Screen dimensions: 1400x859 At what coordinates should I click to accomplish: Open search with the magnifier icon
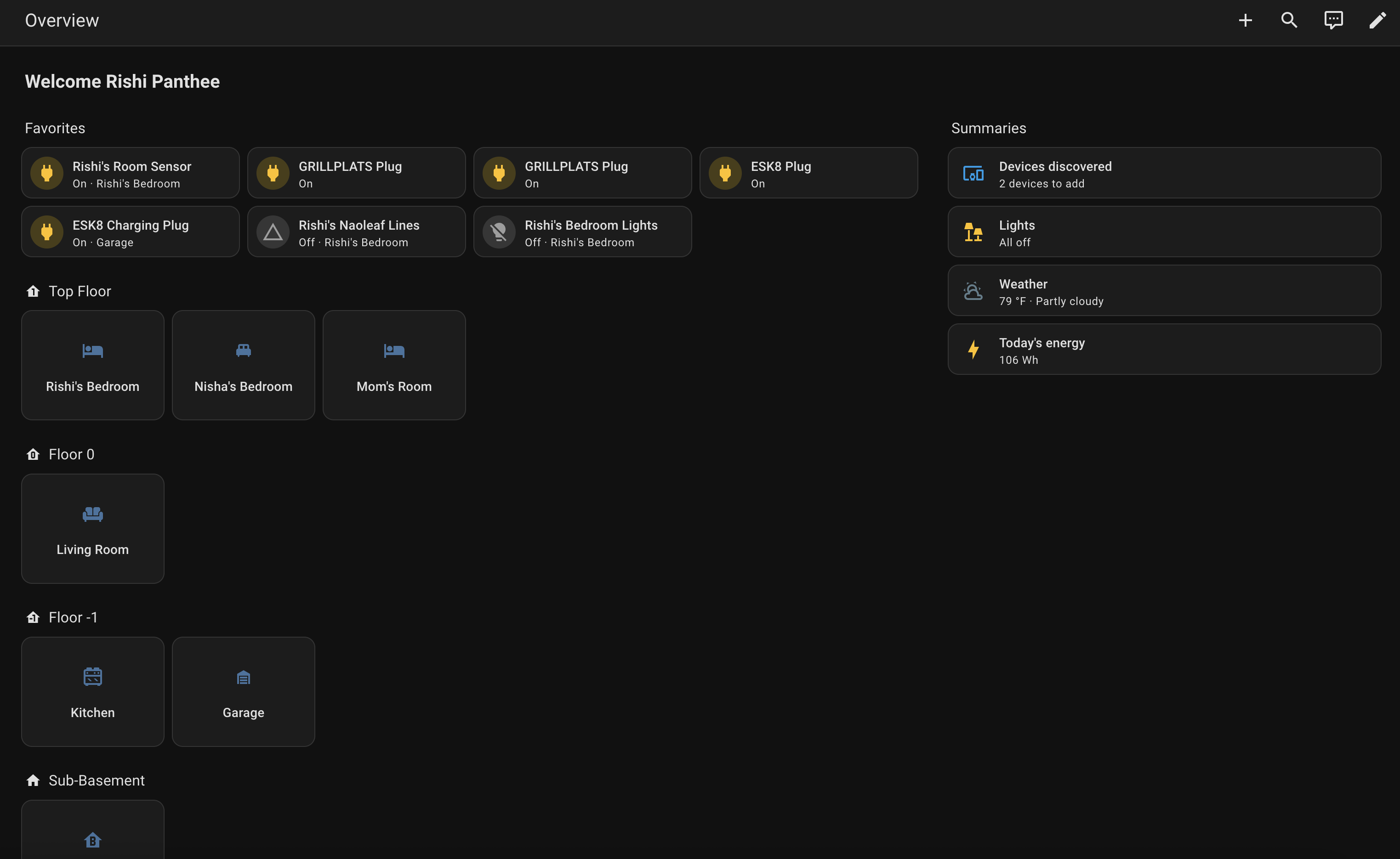coord(1289,21)
